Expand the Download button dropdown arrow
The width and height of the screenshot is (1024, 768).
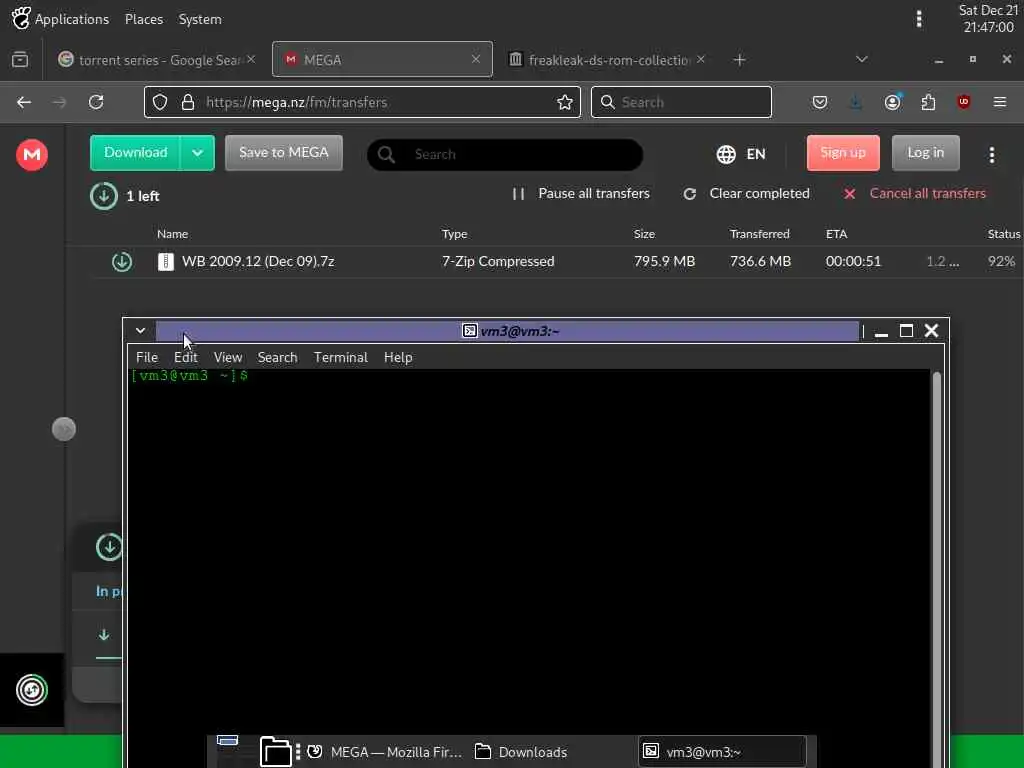197,153
